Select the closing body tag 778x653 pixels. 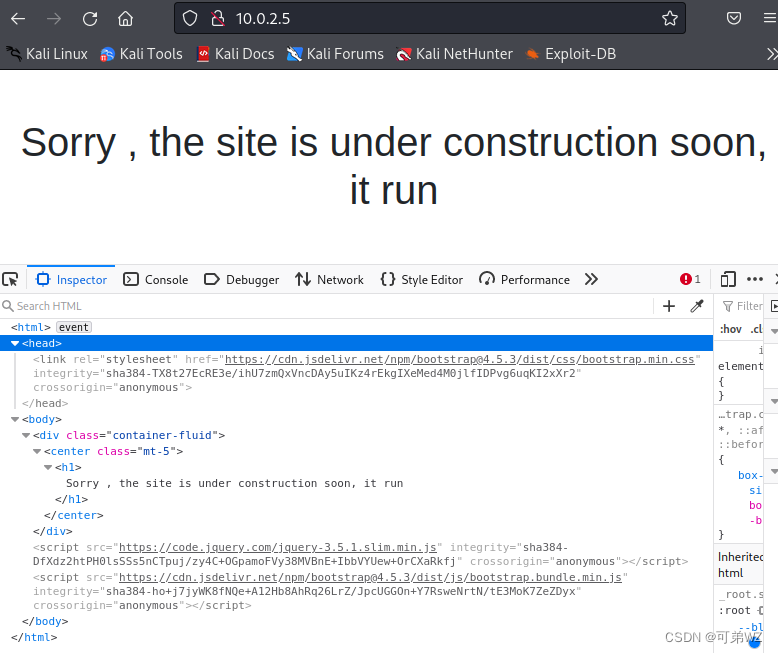click(45, 621)
